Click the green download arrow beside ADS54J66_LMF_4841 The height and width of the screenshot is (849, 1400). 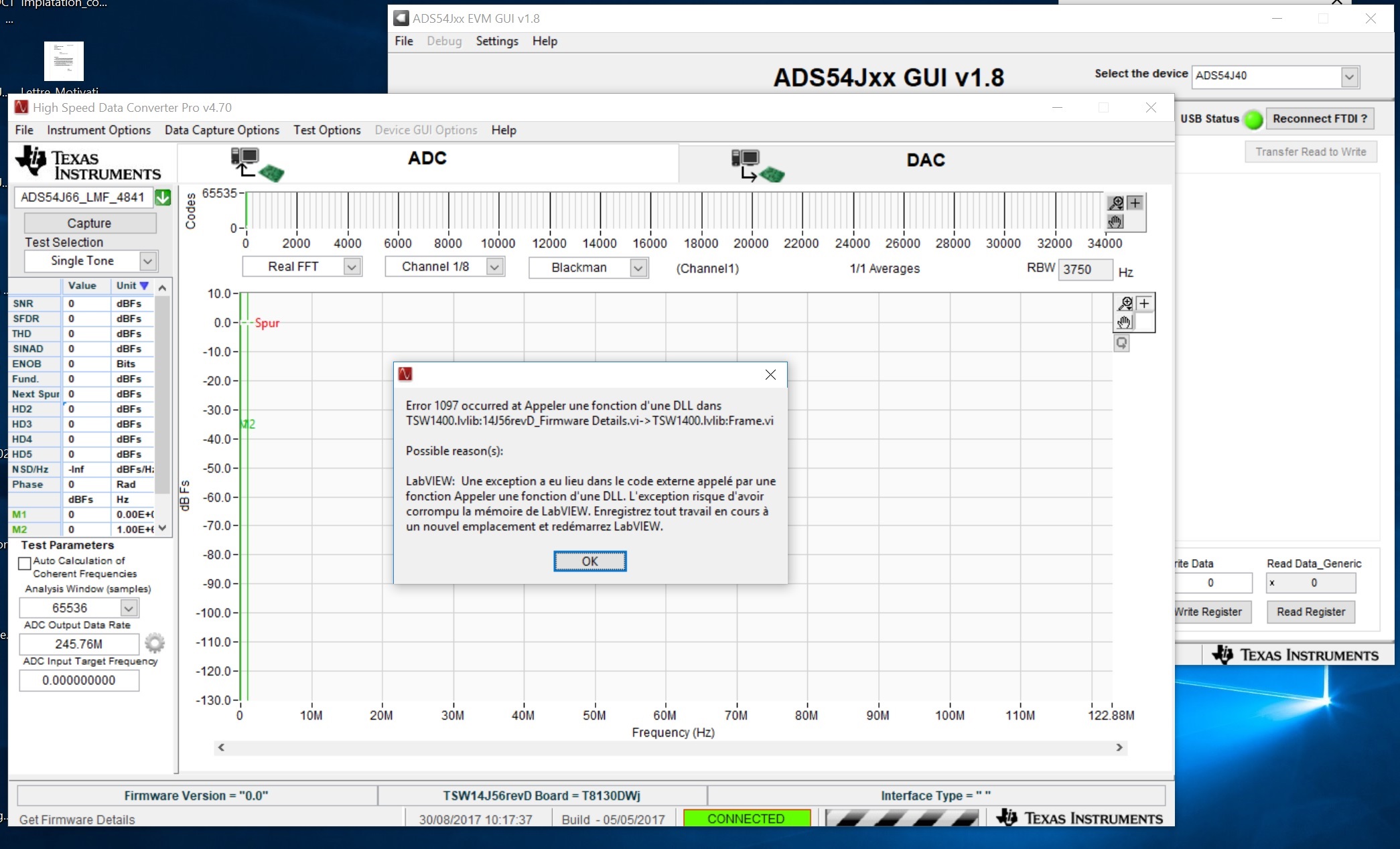[163, 198]
